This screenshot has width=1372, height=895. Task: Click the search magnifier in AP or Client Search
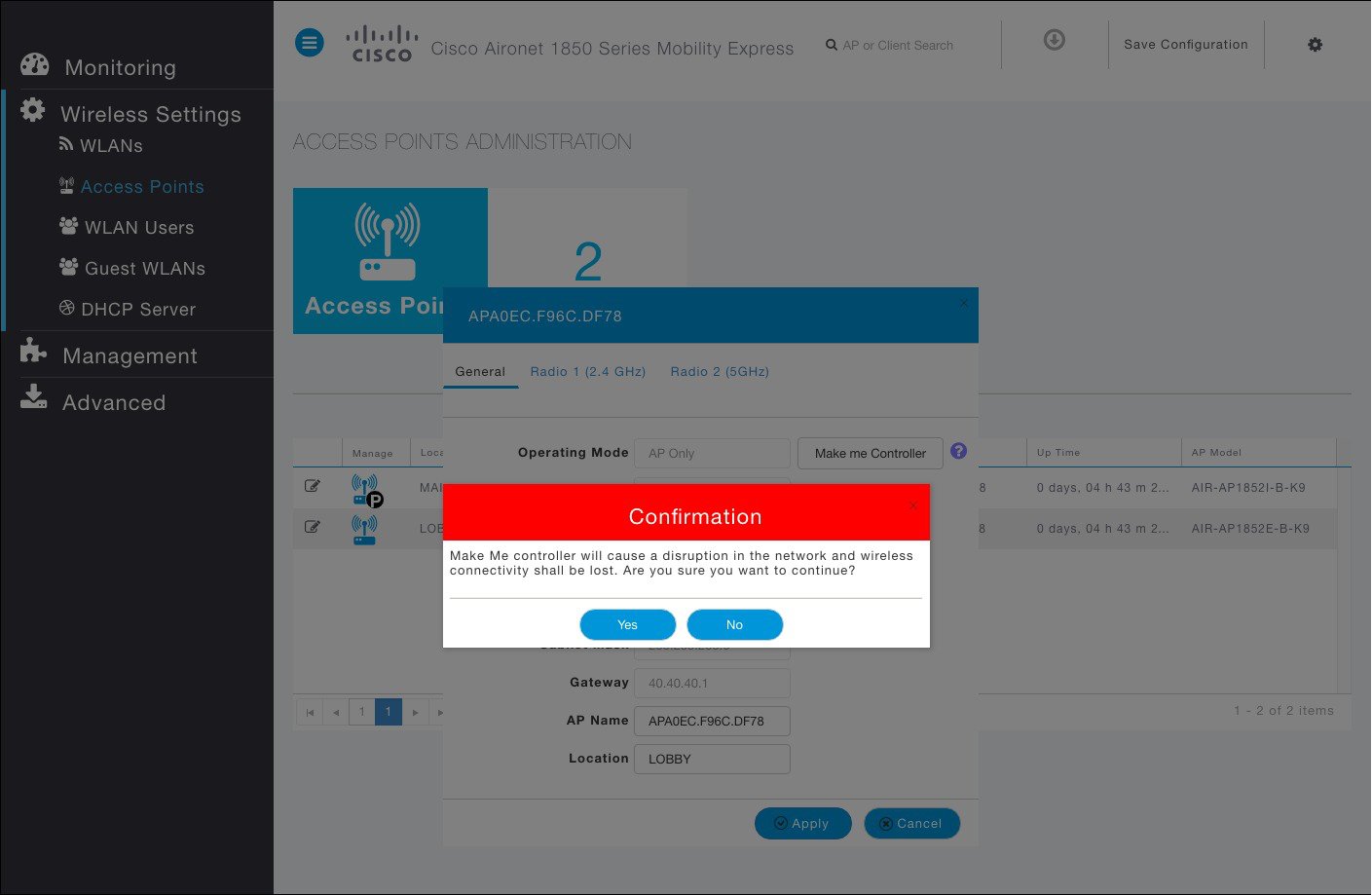831,45
